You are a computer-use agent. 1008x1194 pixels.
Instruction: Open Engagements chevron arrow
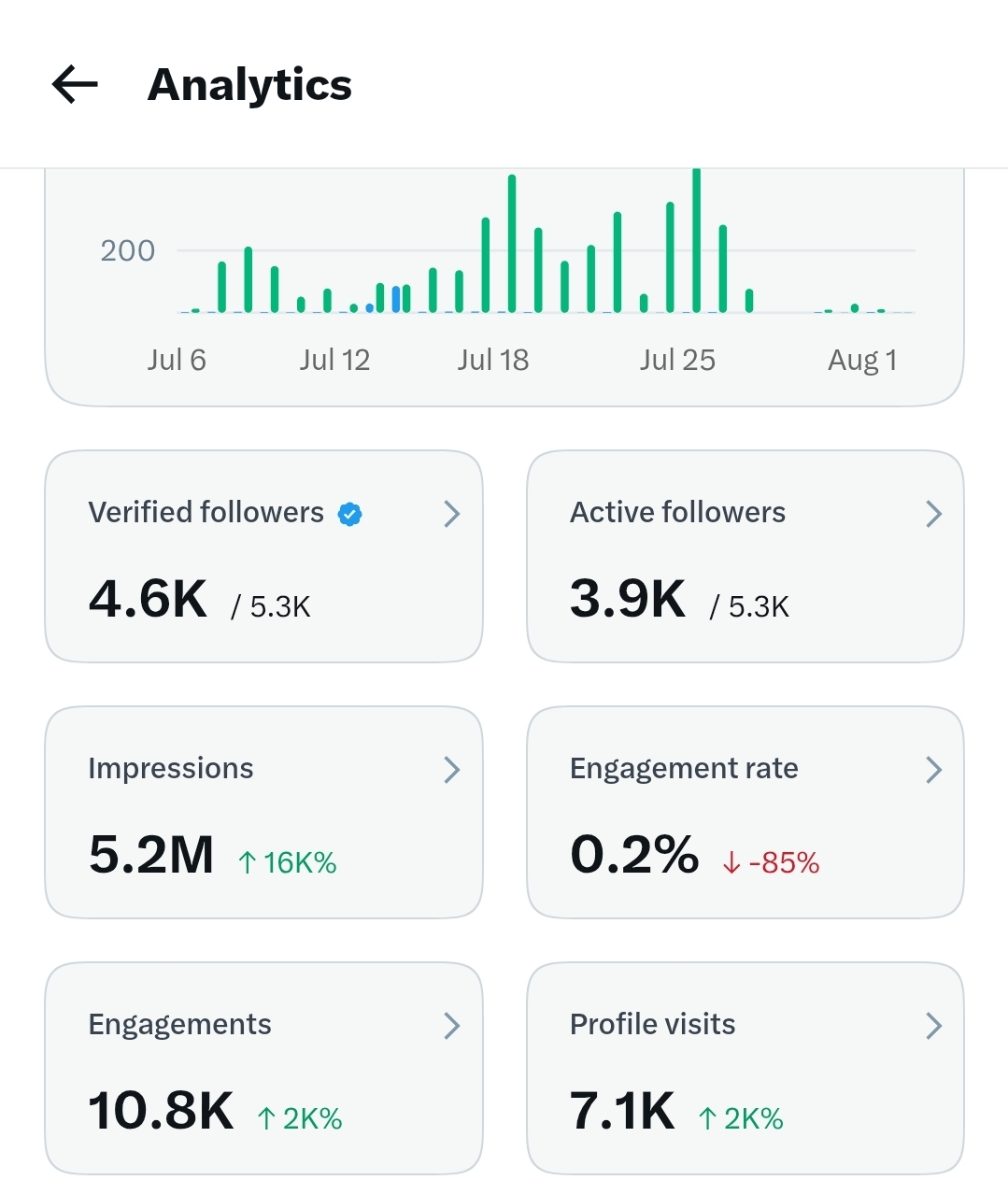point(452,1025)
